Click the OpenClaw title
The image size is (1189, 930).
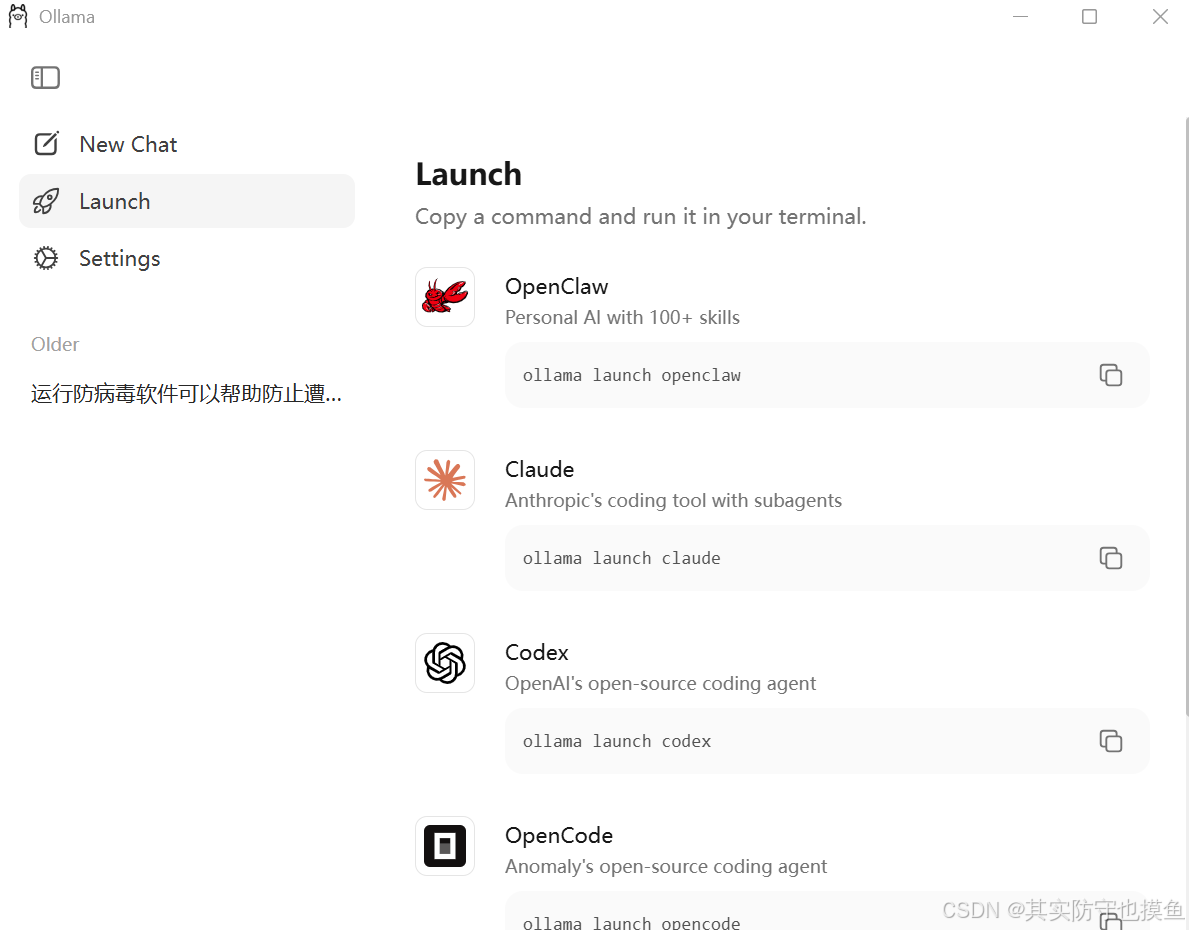[x=557, y=287]
